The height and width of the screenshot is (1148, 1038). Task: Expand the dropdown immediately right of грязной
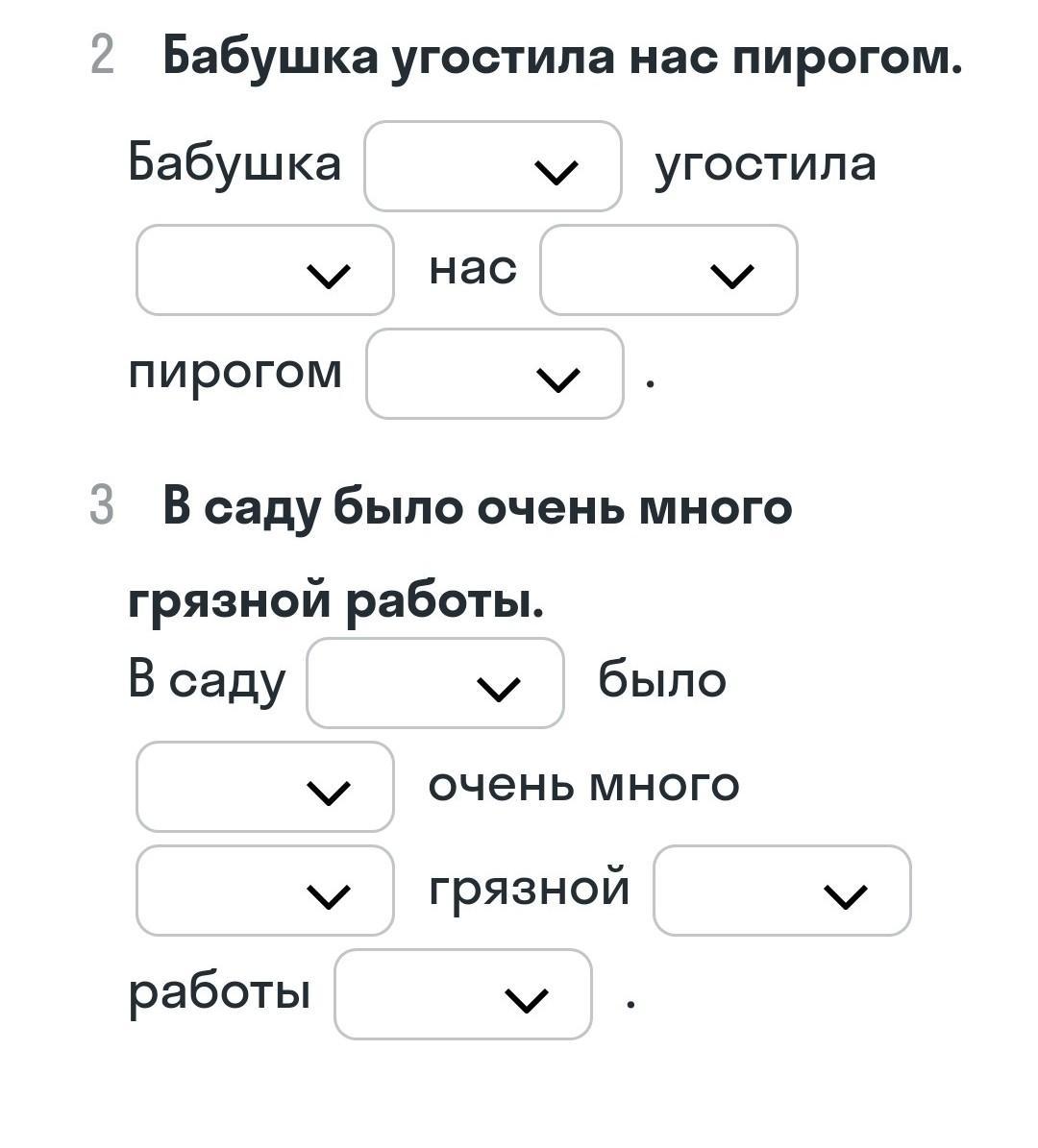point(781,891)
